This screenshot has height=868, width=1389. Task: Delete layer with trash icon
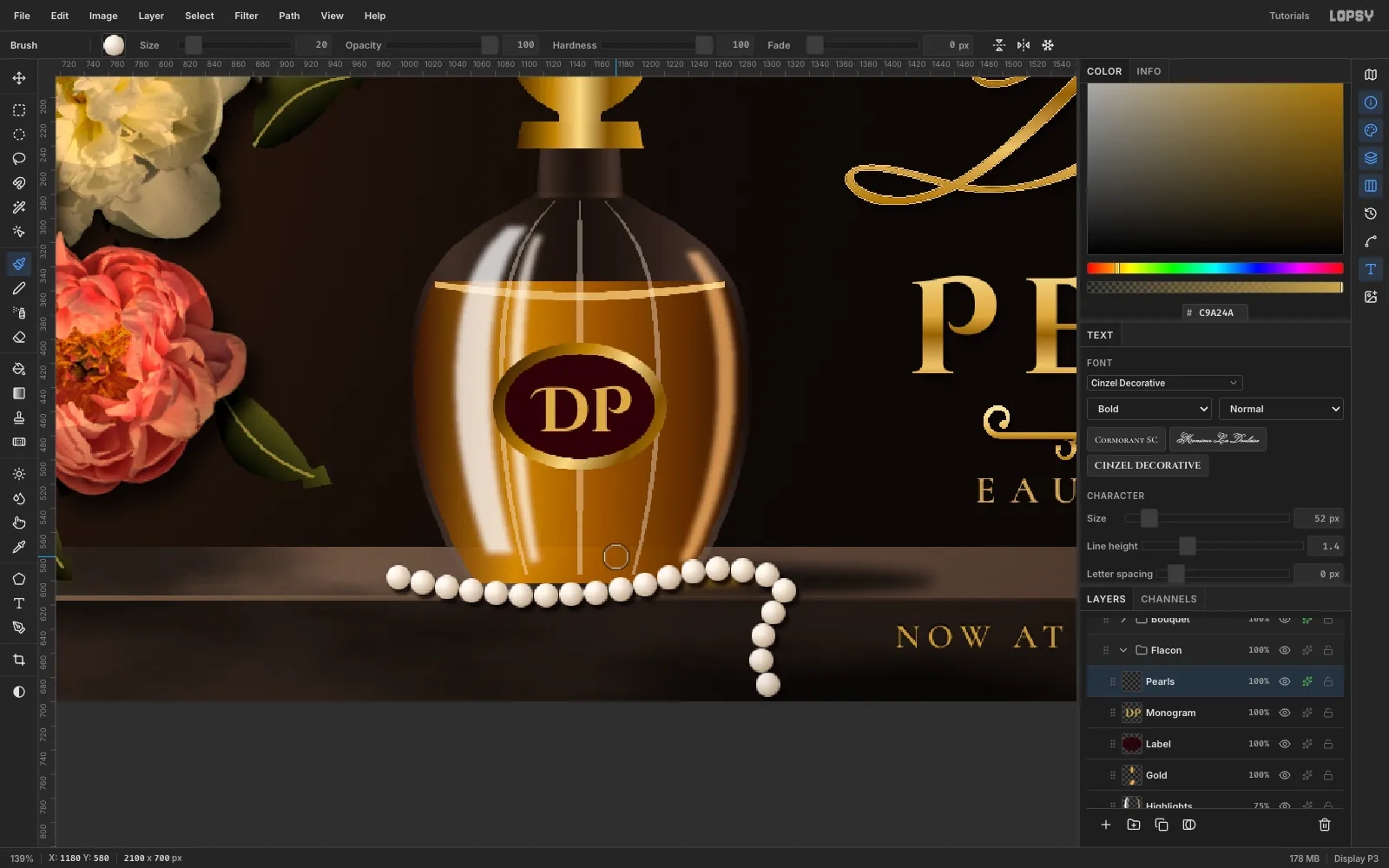tap(1325, 825)
